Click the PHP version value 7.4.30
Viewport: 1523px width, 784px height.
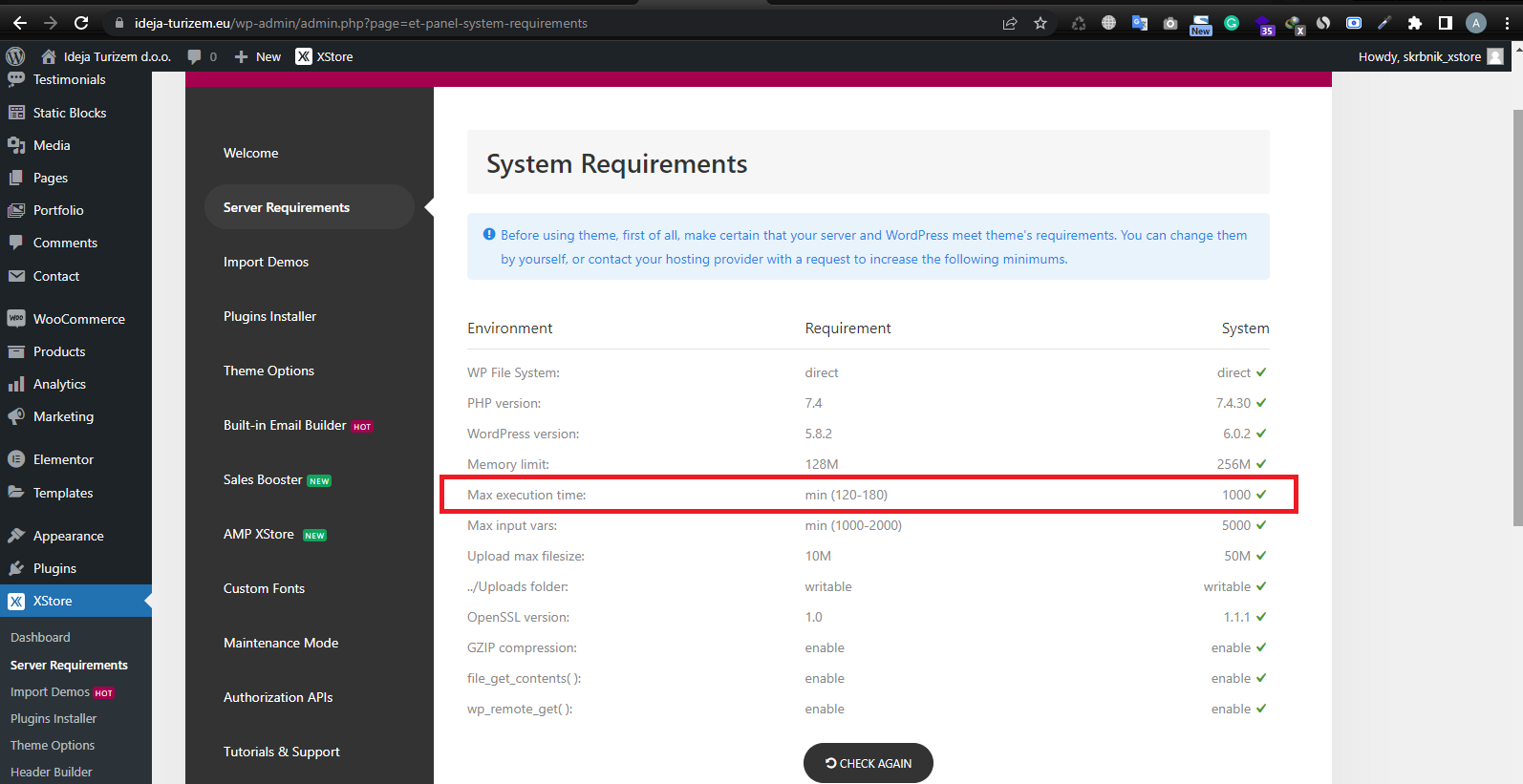1233,403
